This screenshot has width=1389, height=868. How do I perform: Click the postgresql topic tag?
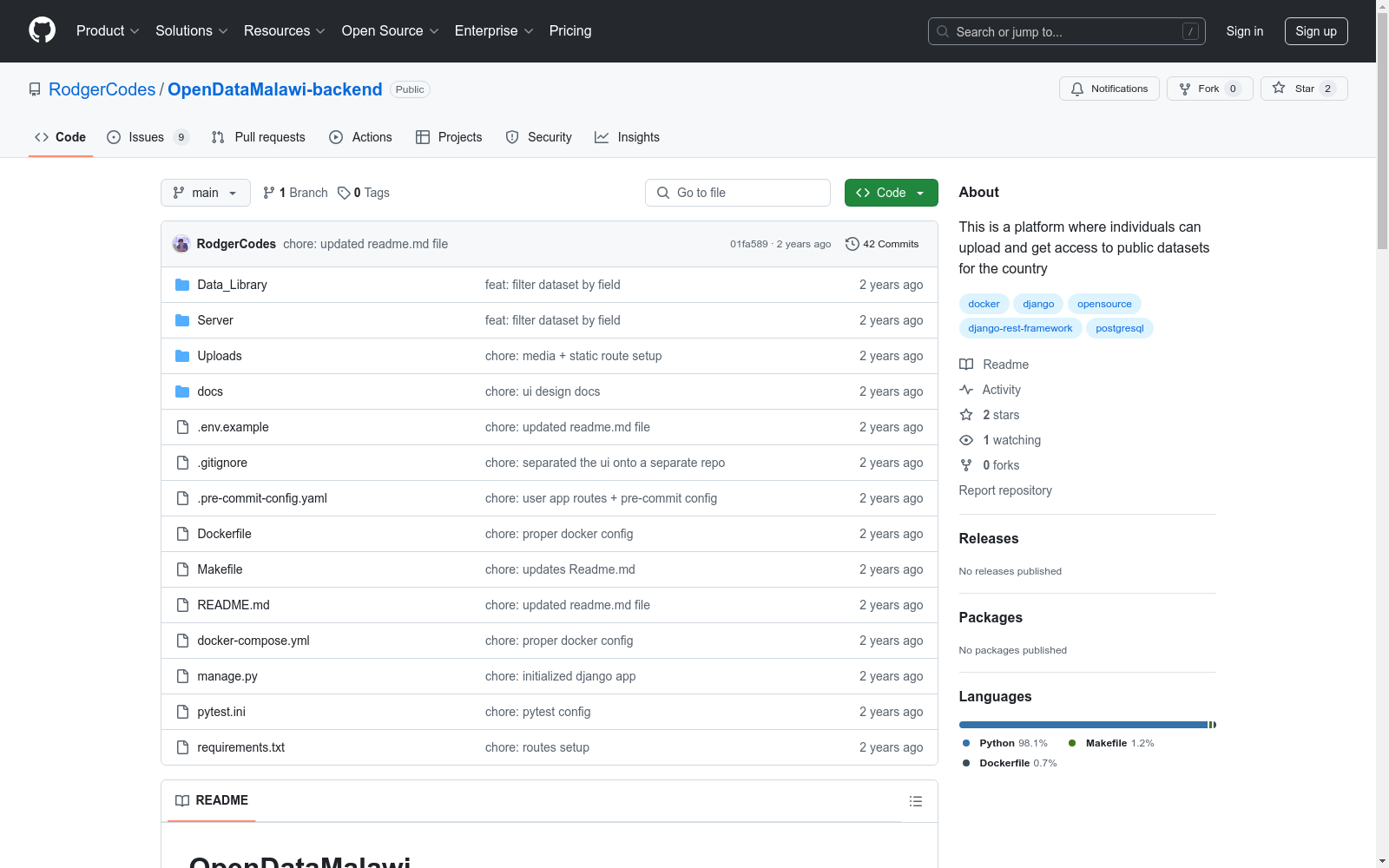click(1120, 328)
